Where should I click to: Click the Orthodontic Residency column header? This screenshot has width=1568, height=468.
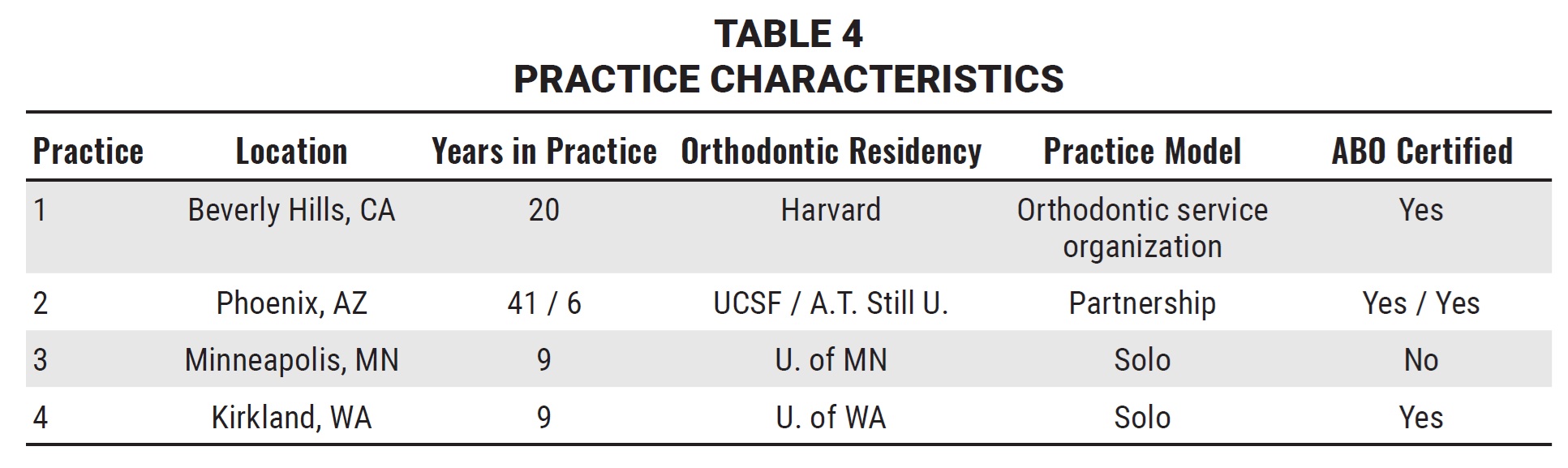pos(831,152)
